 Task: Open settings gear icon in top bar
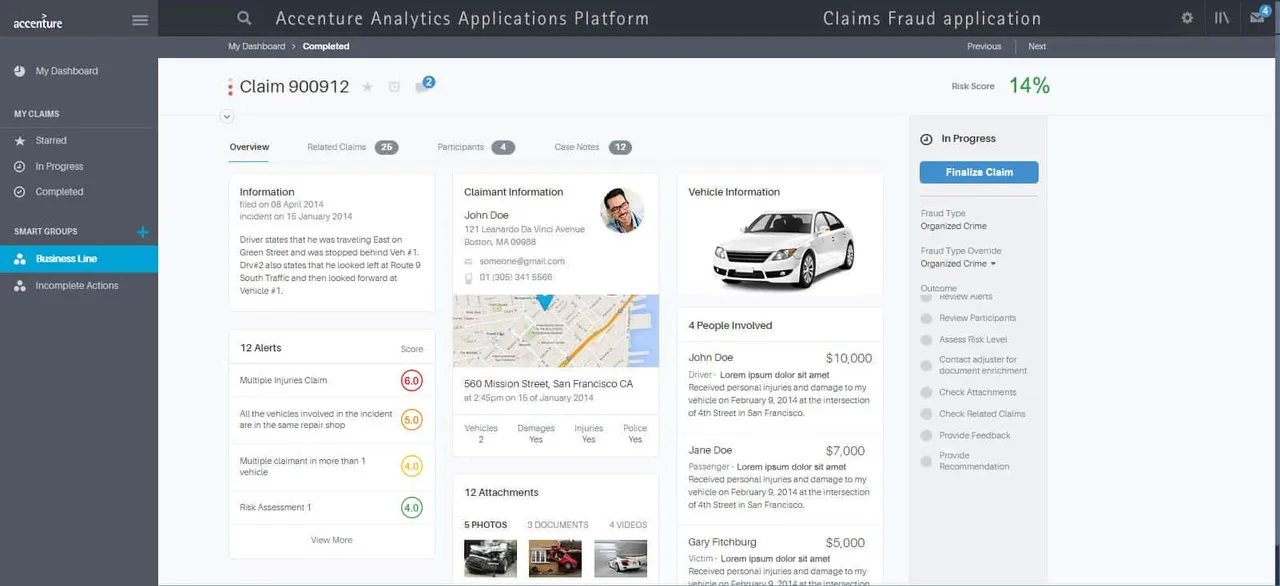(1187, 18)
